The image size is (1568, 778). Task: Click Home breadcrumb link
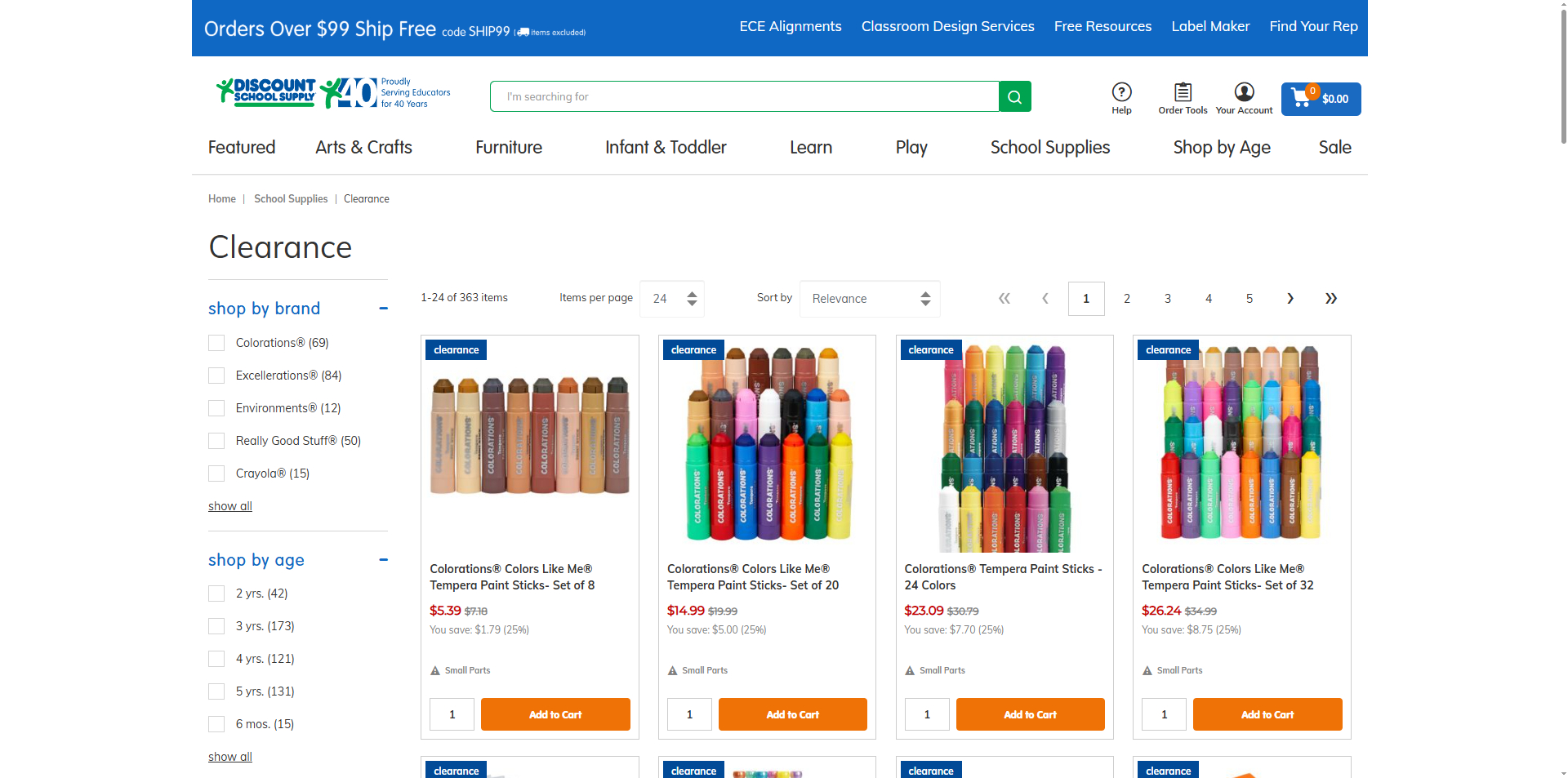pyautogui.click(x=222, y=199)
